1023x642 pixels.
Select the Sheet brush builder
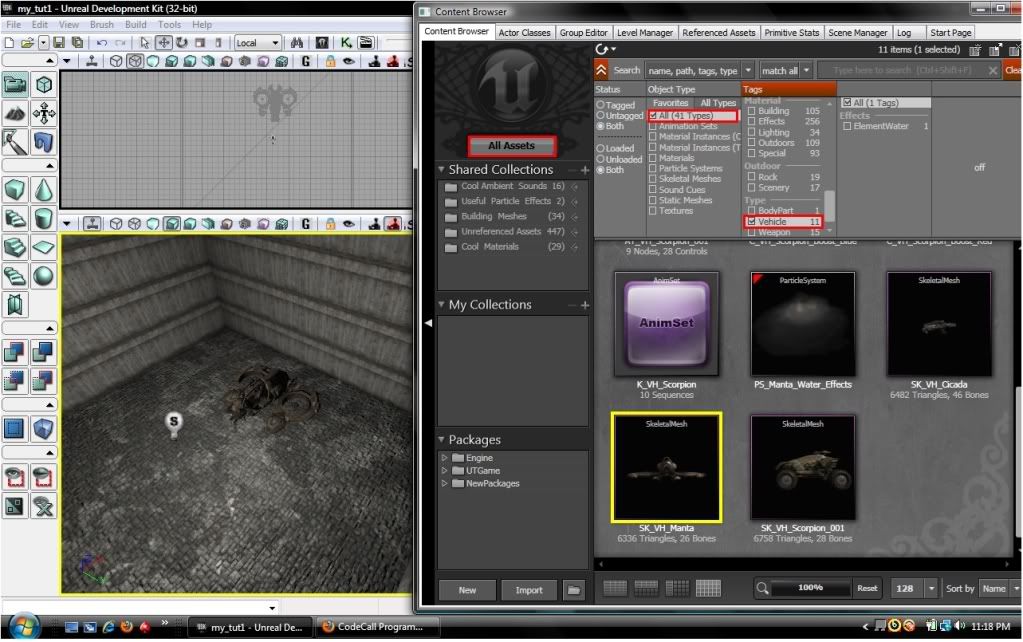tap(44, 247)
